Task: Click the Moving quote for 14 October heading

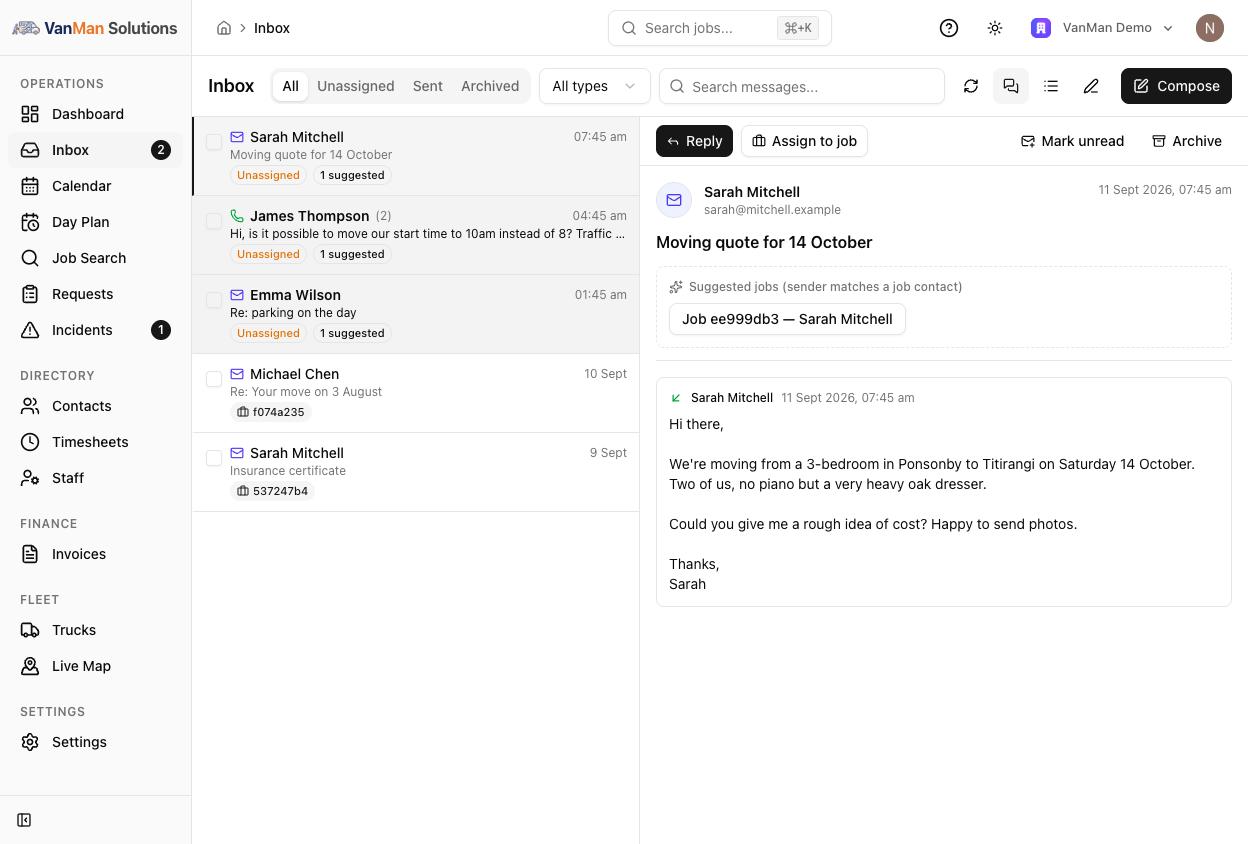Action: 764,242
